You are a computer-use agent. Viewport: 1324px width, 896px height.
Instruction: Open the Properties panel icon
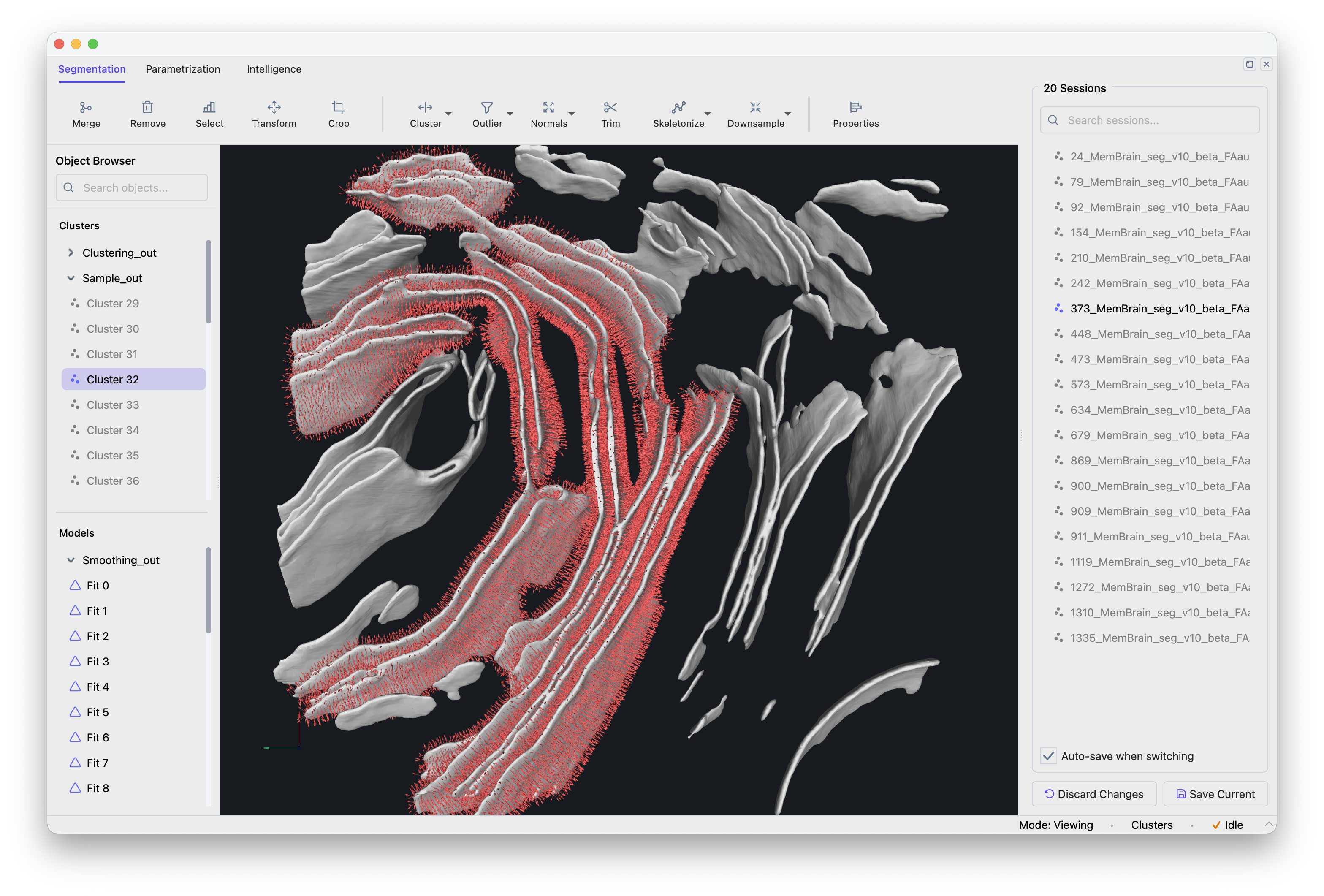pyautogui.click(x=855, y=108)
